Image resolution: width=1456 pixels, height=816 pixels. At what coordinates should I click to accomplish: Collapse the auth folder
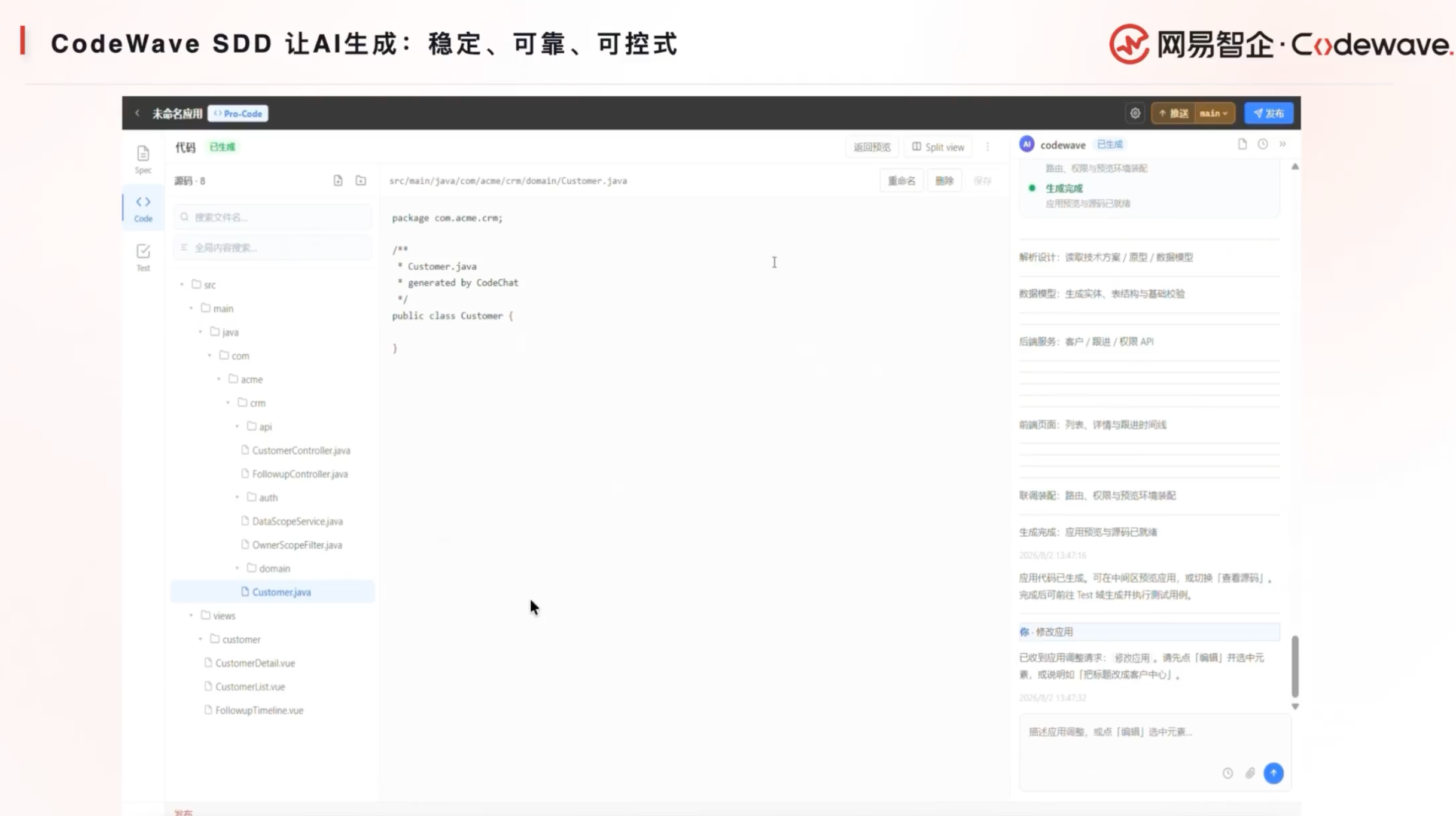(237, 497)
